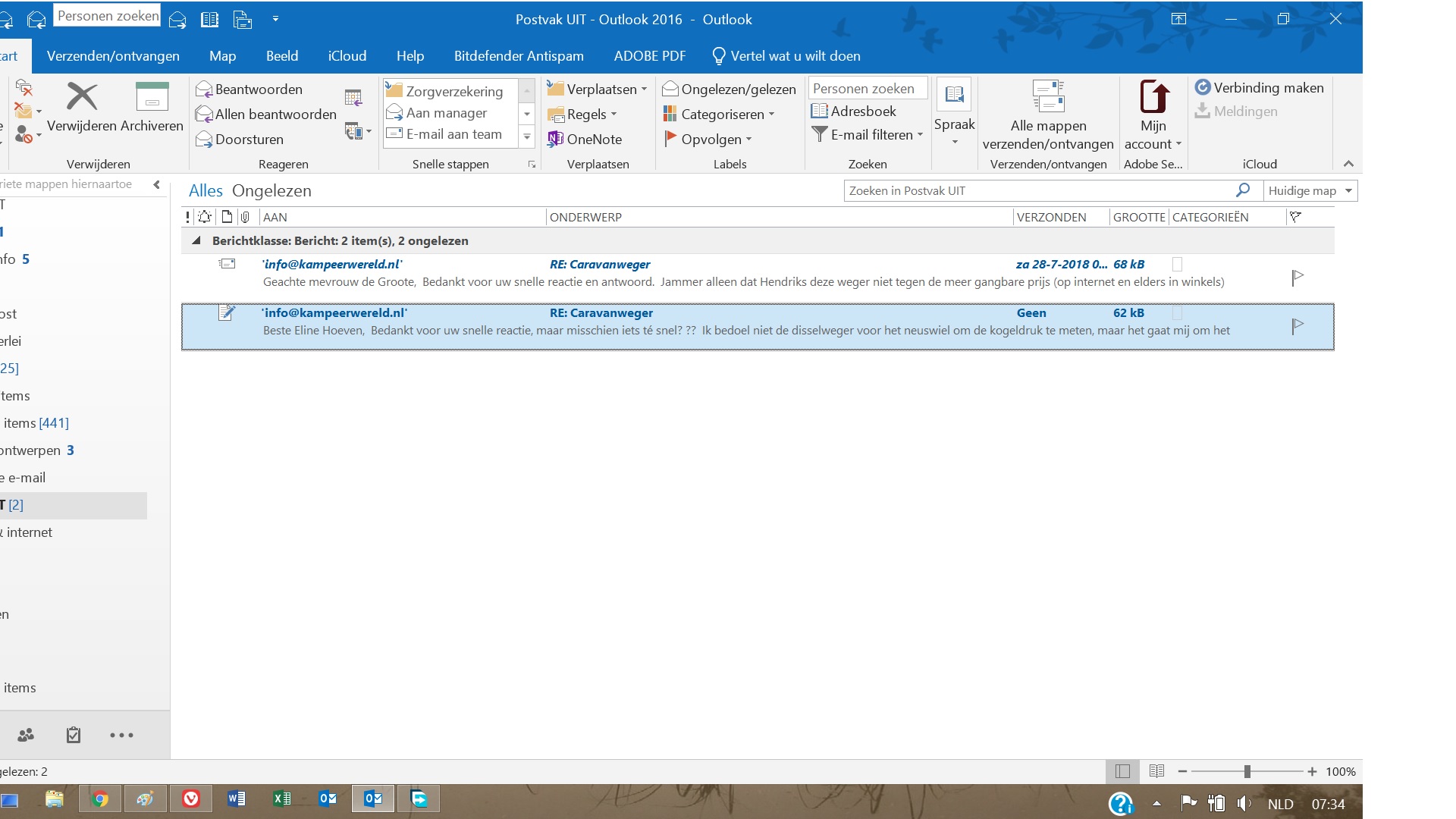Toggle Ongelezen/gelezen status
This screenshot has width=1456, height=819.
tap(729, 89)
